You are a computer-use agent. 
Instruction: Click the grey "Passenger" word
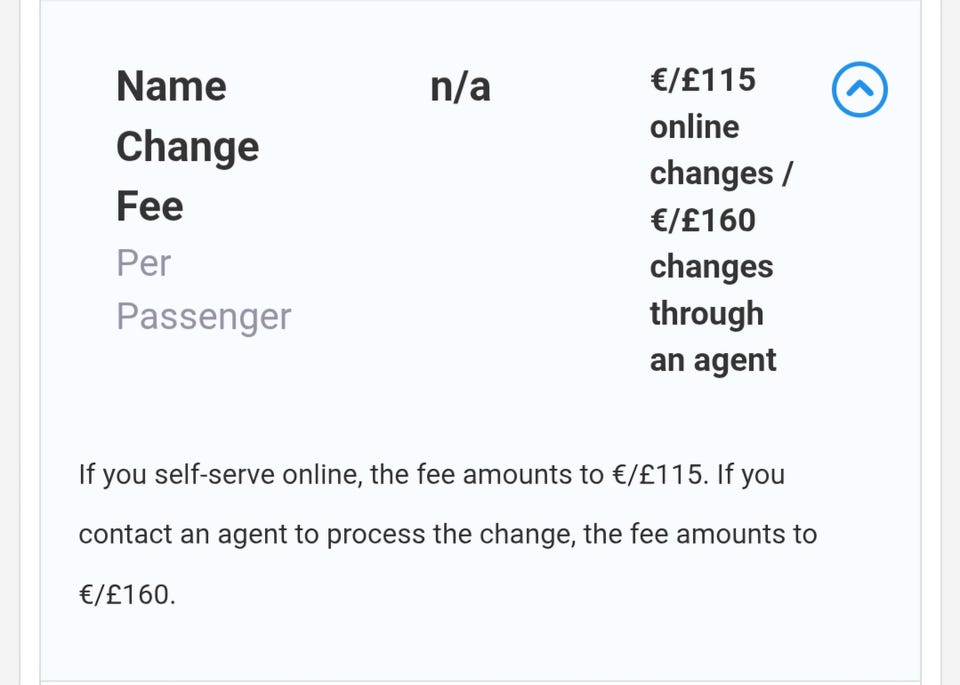click(x=203, y=317)
